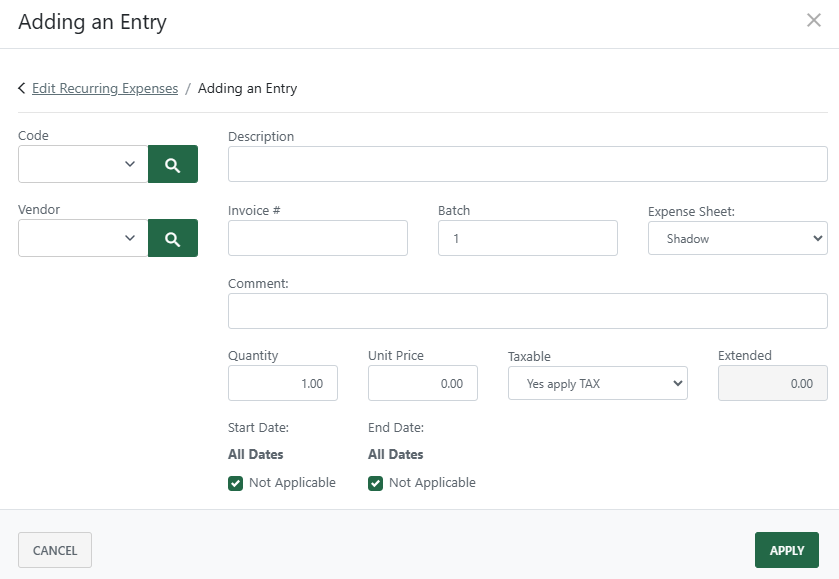Select the Batch field containing 1
839x579 pixels.
527,238
